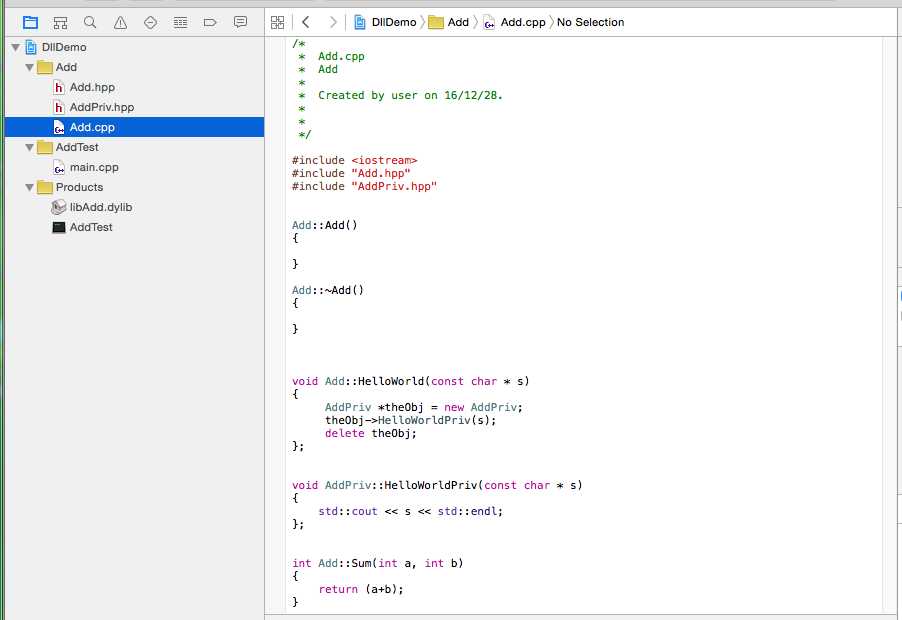Click the Add::~Add() destructor line
902x620 pixels.
327,290
